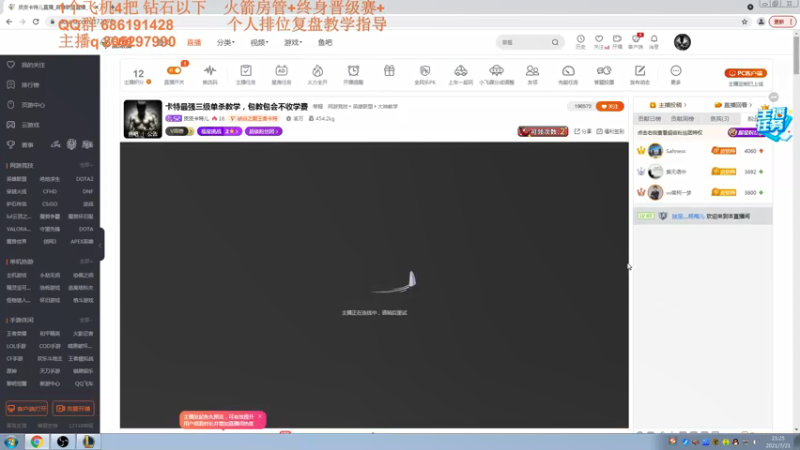This screenshot has height=450, width=800.
Task: Open the CFHD category link
Action: click(x=49, y=191)
